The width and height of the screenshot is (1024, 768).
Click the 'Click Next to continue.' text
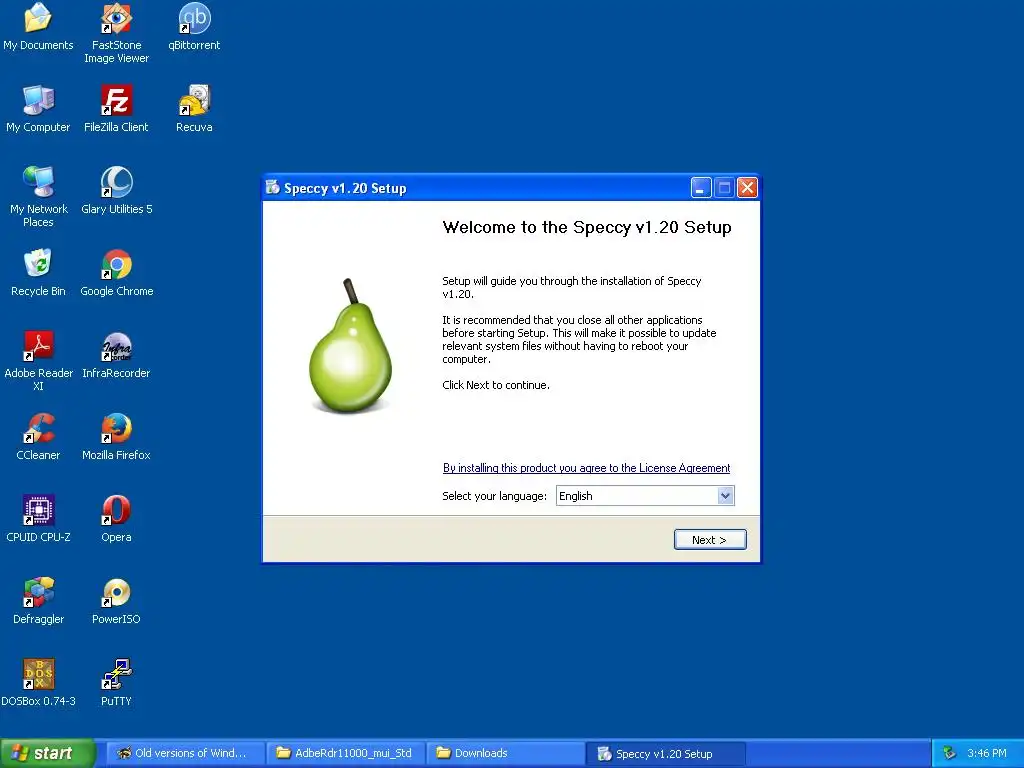coord(496,385)
